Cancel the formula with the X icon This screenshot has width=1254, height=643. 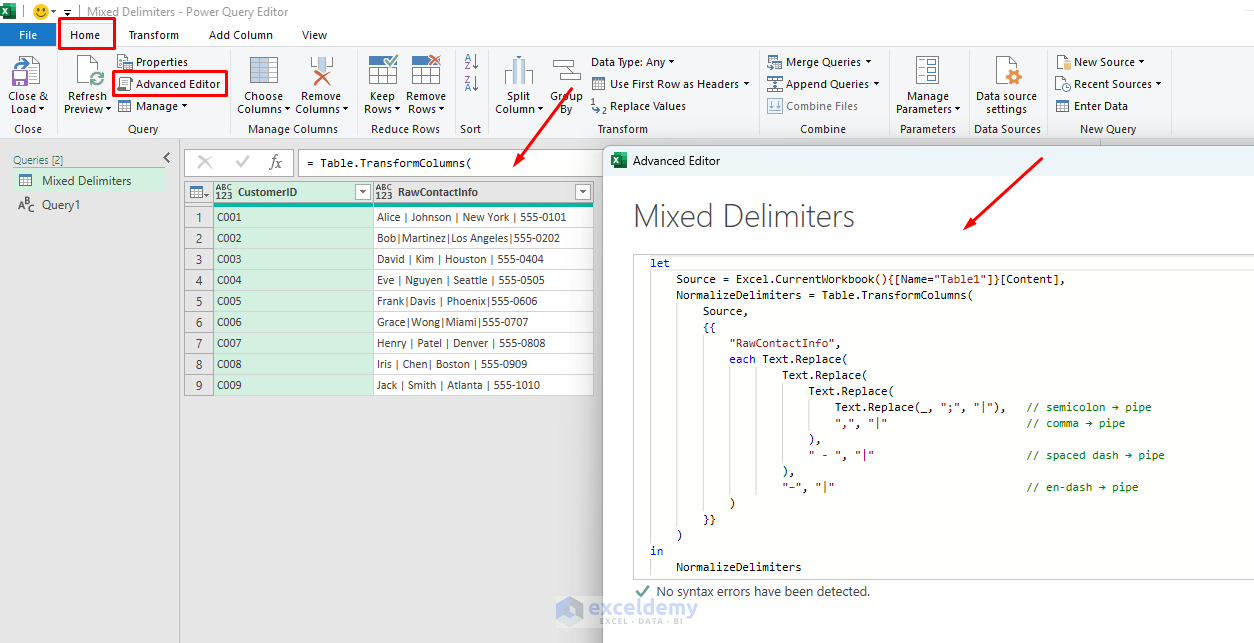click(205, 162)
